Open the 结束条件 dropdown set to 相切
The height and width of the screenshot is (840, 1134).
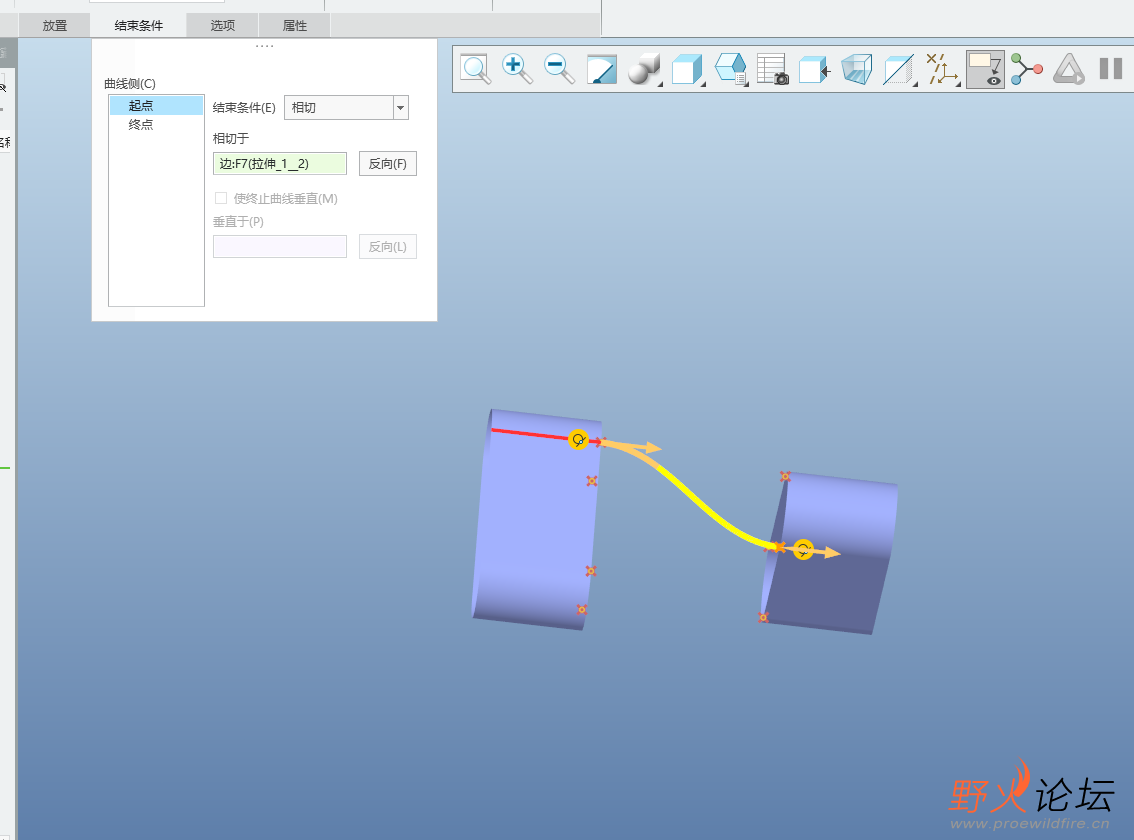click(346, 108)
